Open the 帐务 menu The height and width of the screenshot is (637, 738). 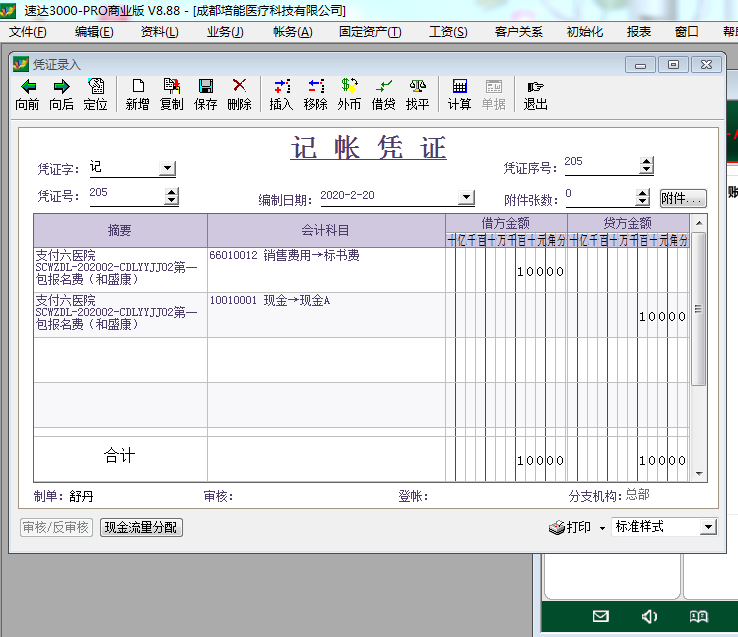tap(292, 32)
